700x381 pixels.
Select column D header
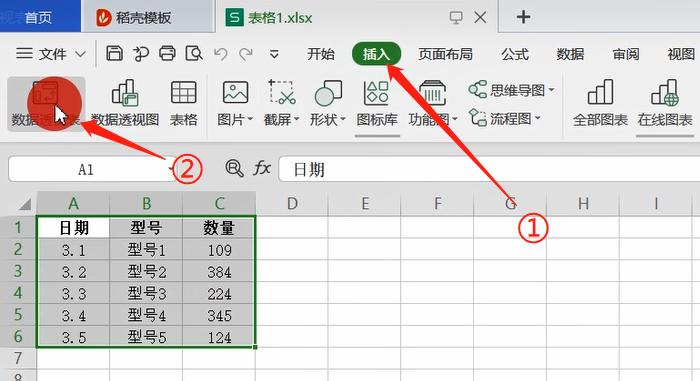coord(292,204)
